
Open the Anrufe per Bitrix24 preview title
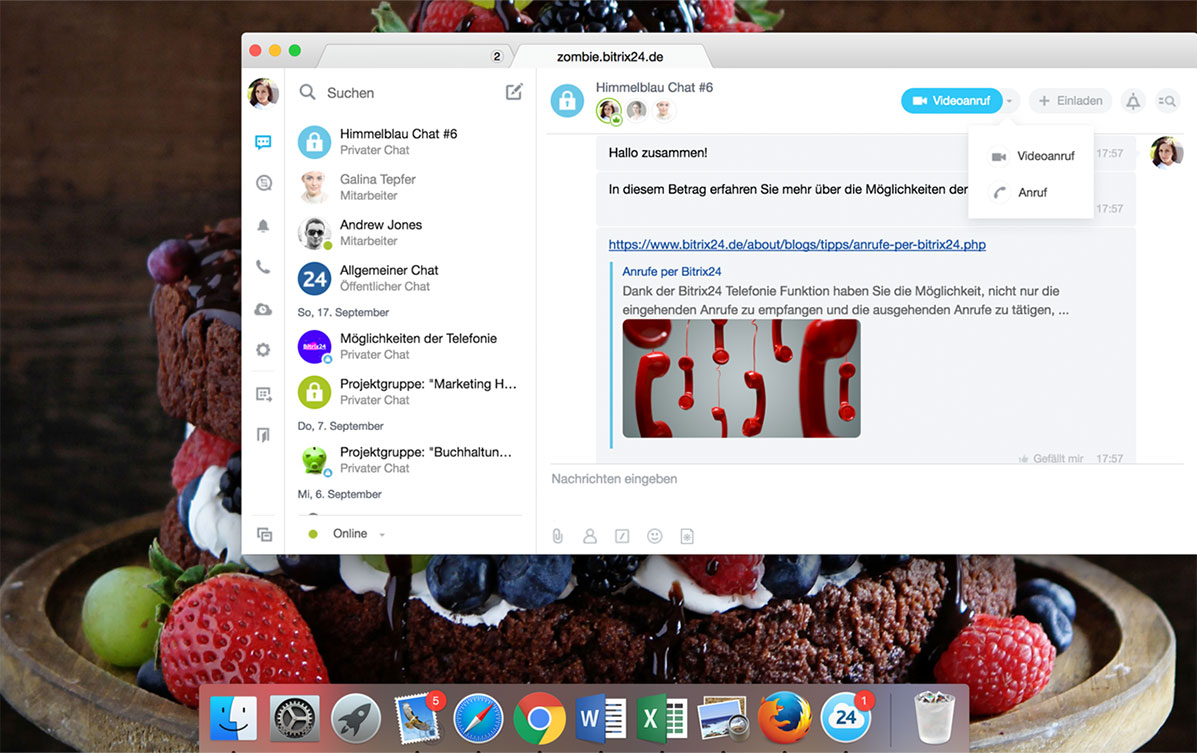tap(672, 271)
